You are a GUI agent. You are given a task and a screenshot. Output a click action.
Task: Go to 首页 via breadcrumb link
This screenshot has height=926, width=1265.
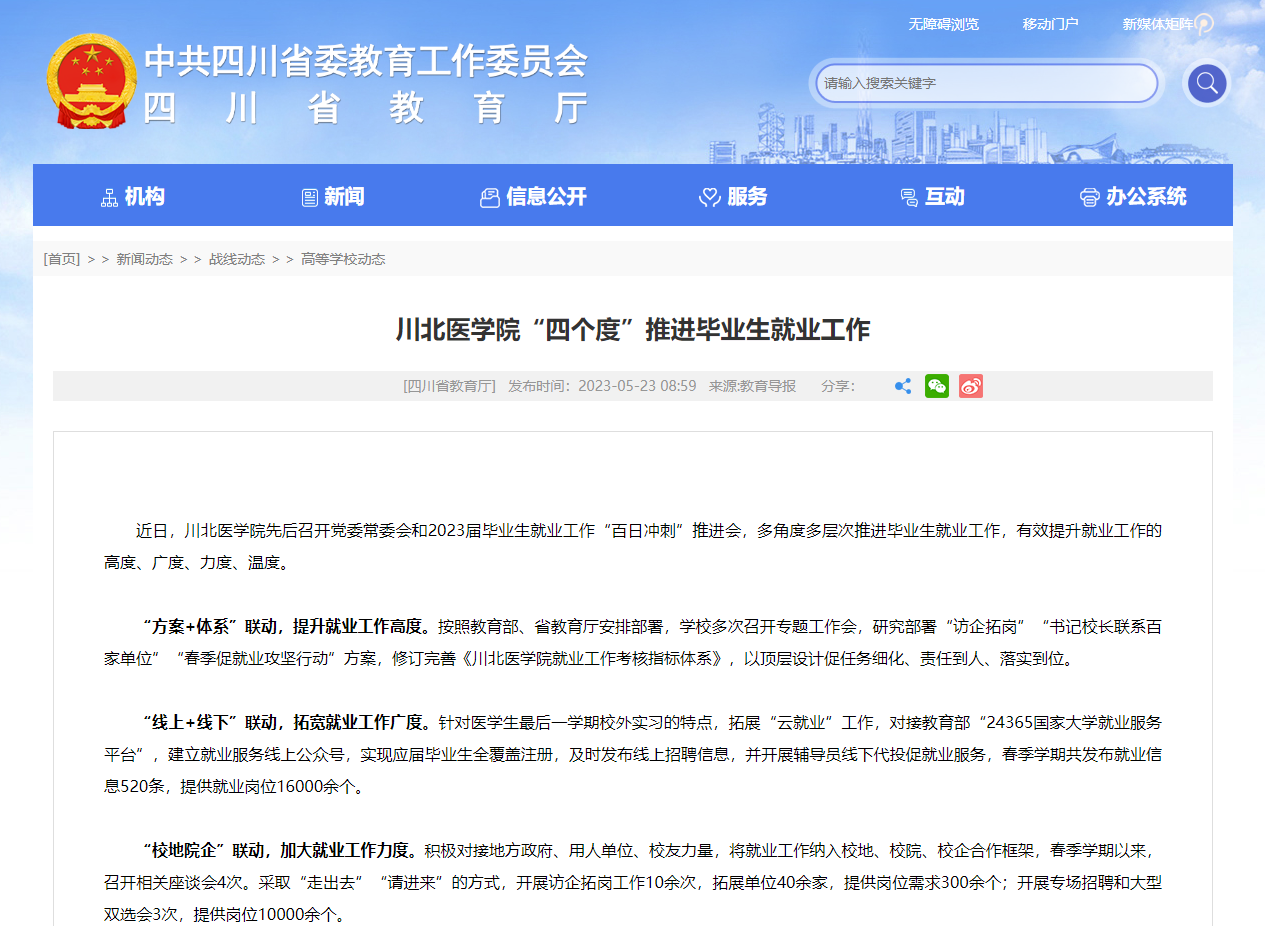[63, 258]
